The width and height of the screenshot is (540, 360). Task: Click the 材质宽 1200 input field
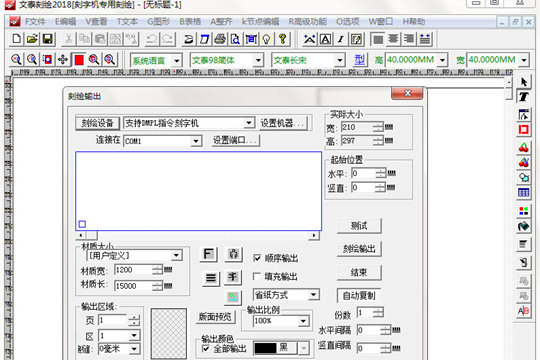(133, 270)
